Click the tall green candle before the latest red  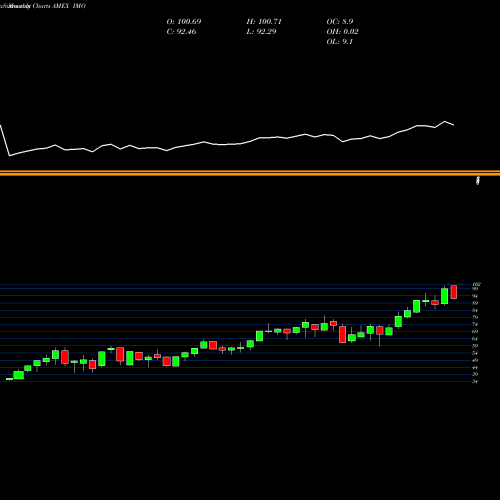(444, 296)
